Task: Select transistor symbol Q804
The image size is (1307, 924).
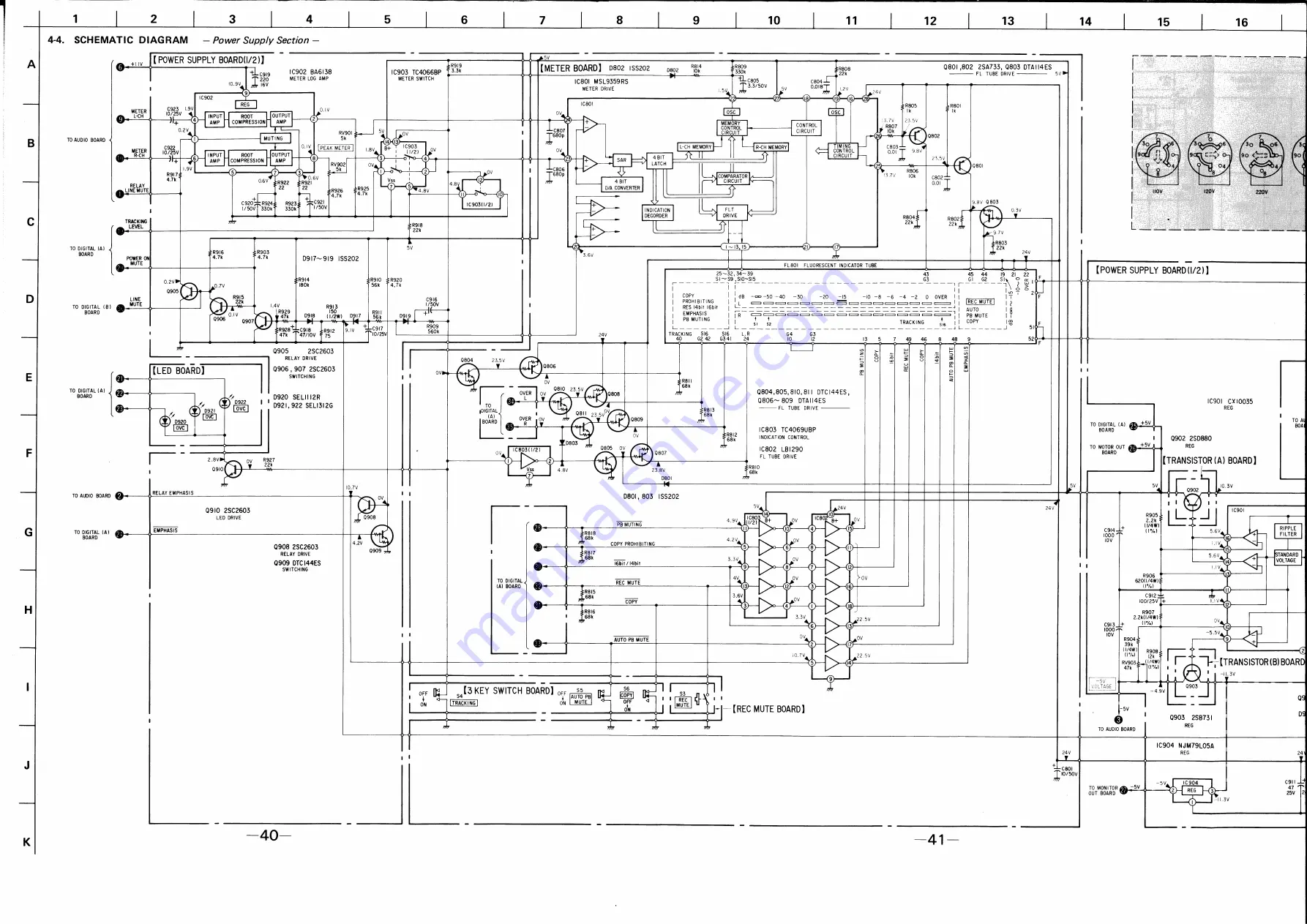Action: (x=468, y=375)
